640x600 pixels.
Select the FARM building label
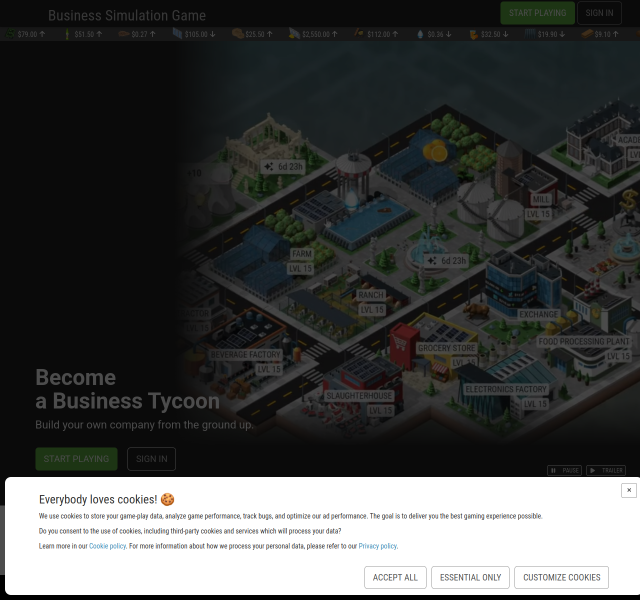click(x=302, y=254)
